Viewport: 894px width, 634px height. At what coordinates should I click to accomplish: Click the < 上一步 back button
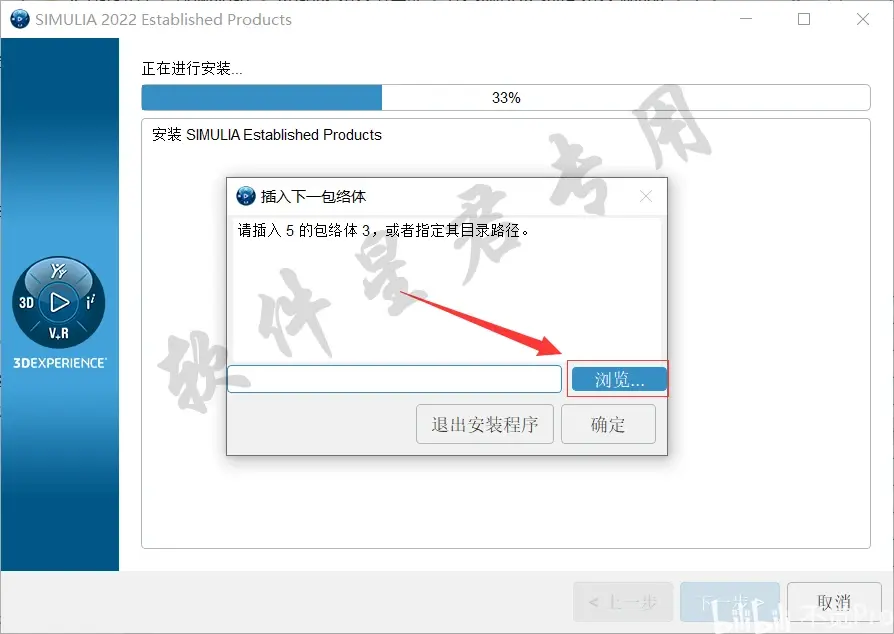(623, 602)
